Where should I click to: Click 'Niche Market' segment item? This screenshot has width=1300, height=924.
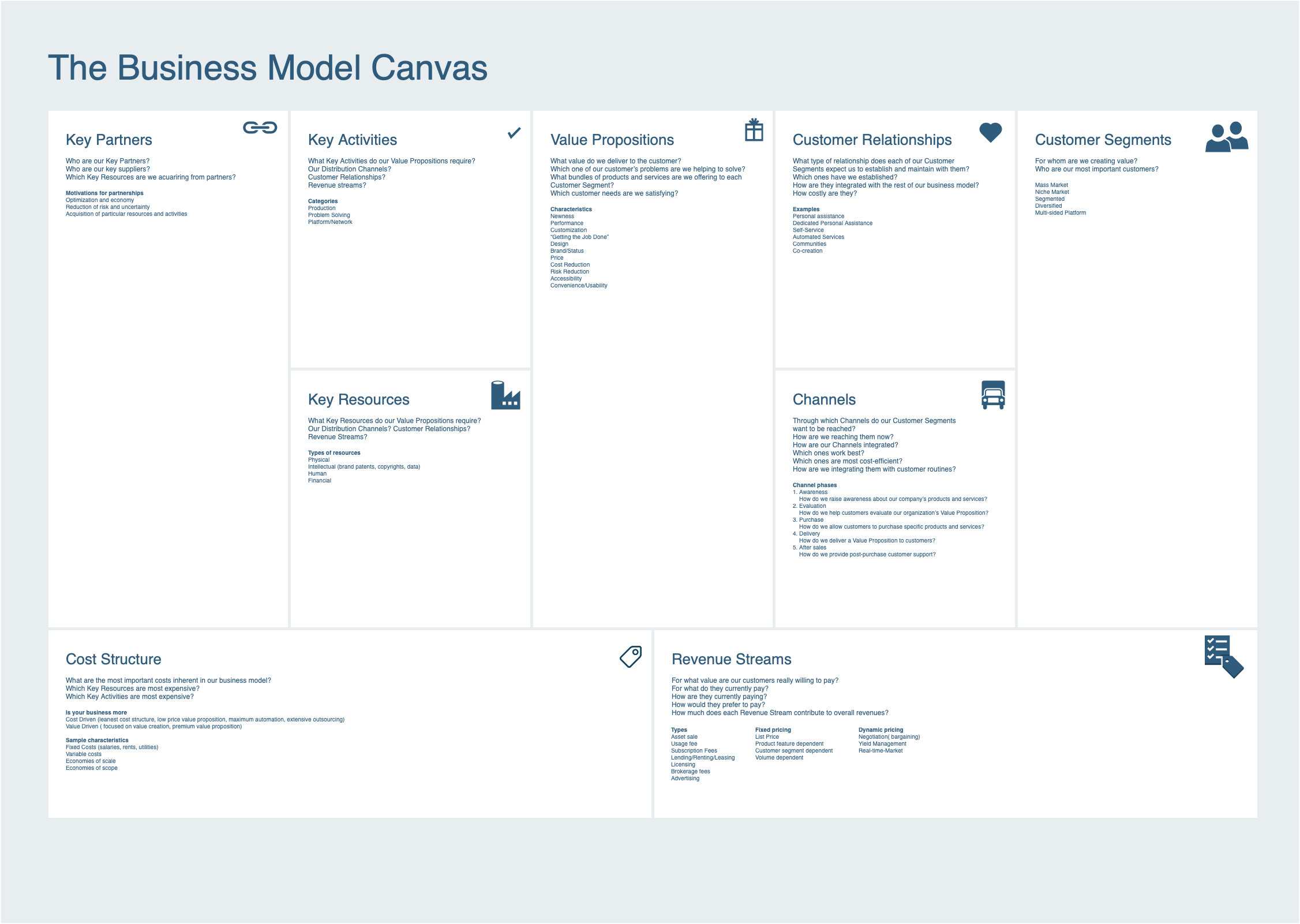point(1052,192)
